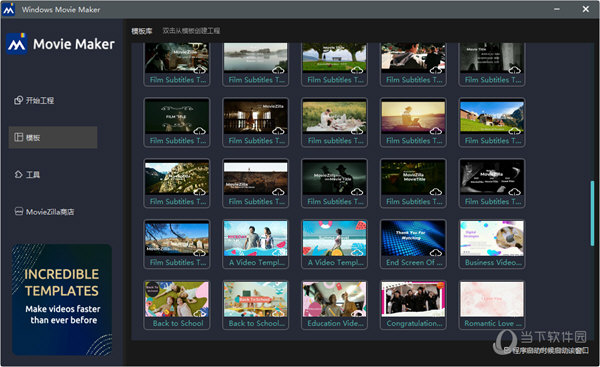The width and height of the screenshot is (600, 367).
Task: Select the dark green MovieZilla MovieTitle text thumbnail
Action: click(x=413, y=178)
